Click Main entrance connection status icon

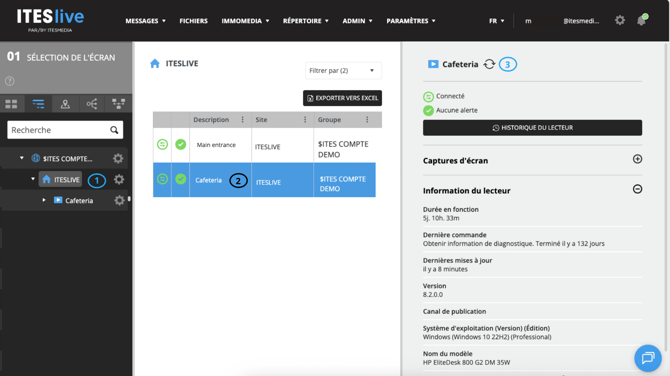pyautogui.click(x=162, y=144)
